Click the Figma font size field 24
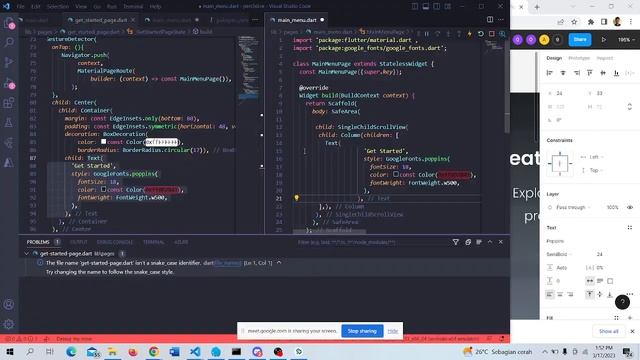The image size is (640, 360). [600, 254]
